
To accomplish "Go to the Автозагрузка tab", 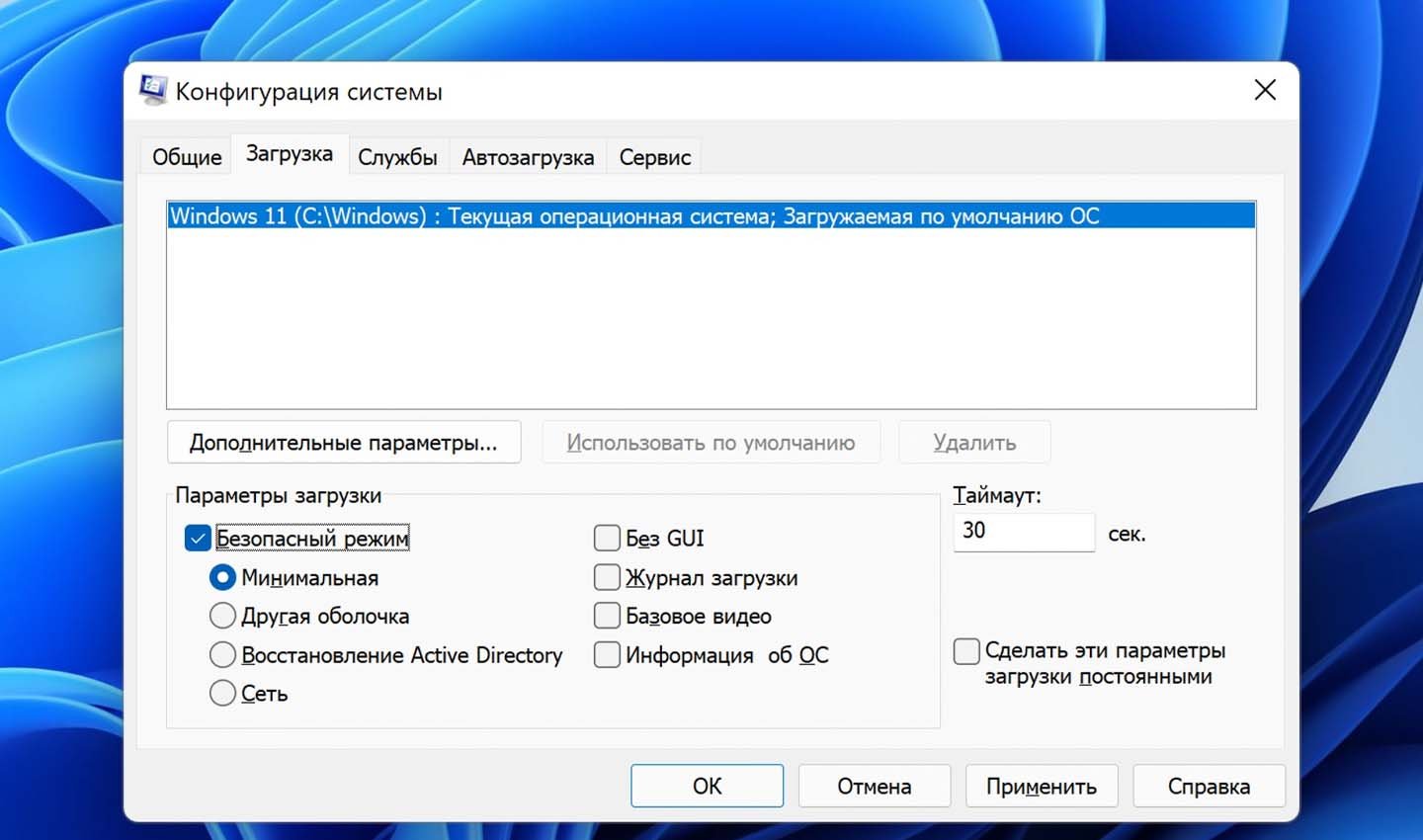I will click(528, 157).
